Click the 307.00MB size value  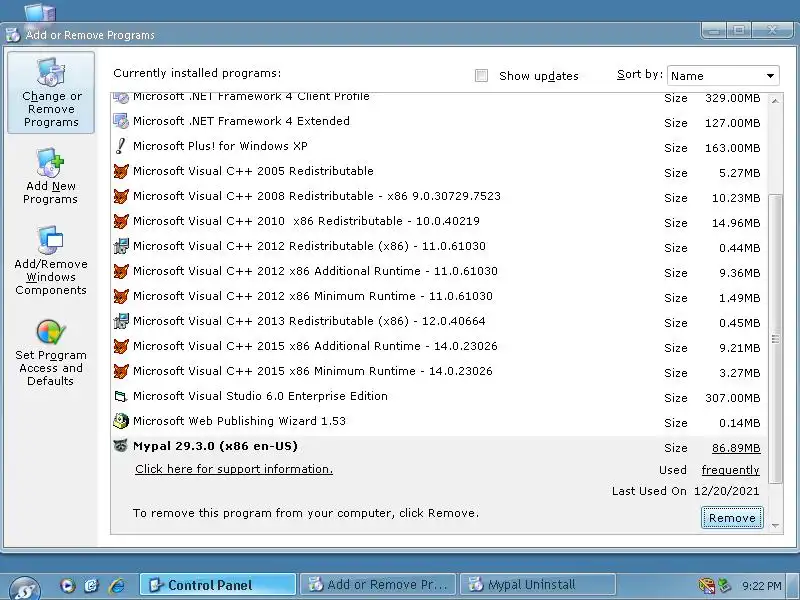point(733,398)
